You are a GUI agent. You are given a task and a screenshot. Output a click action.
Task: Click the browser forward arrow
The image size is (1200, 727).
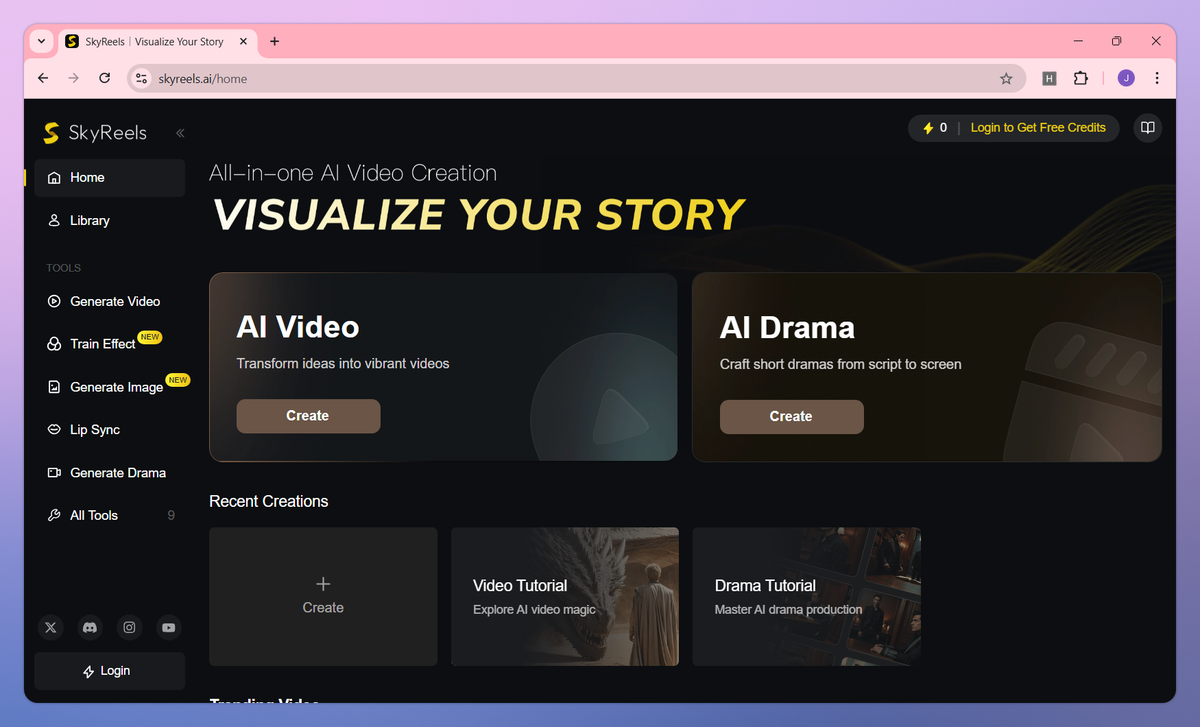[x=73, y=78]
